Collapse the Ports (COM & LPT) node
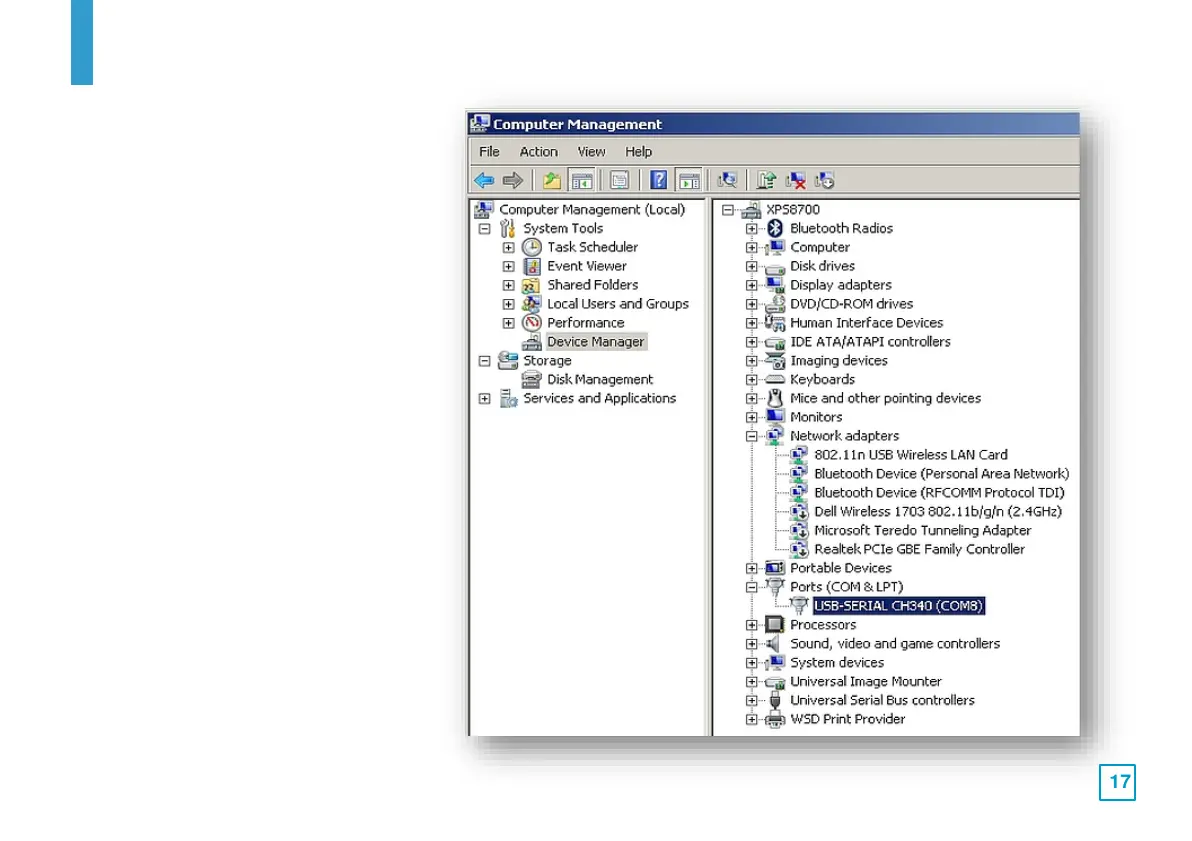The height and width of the screenshot is (841, 1192). [x=751, y=588]
